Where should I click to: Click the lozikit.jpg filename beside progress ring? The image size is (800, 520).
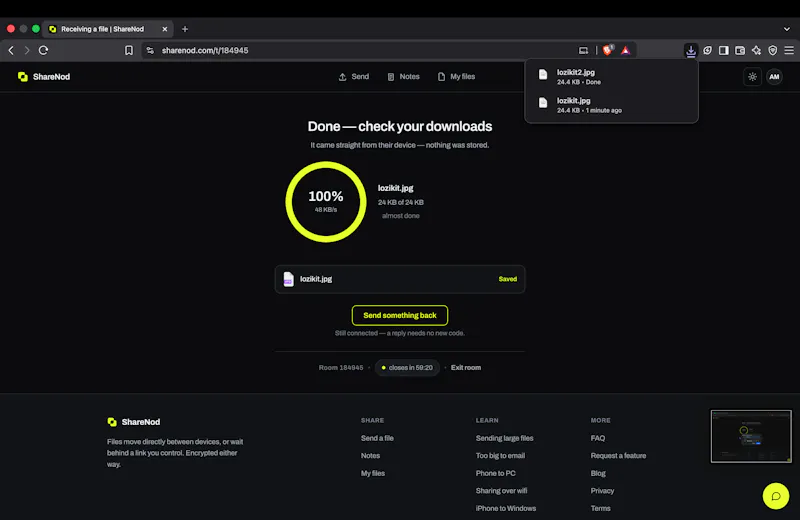pos(395,188)
